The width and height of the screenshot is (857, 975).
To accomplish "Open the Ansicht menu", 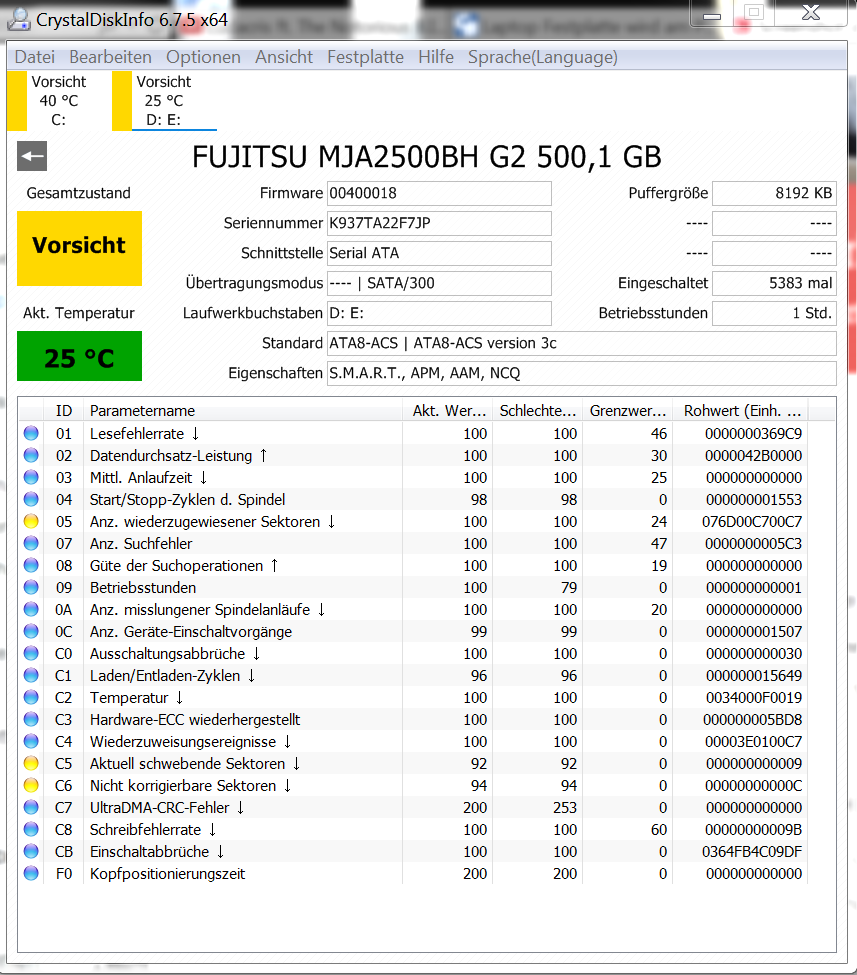I will pos(284,57).
